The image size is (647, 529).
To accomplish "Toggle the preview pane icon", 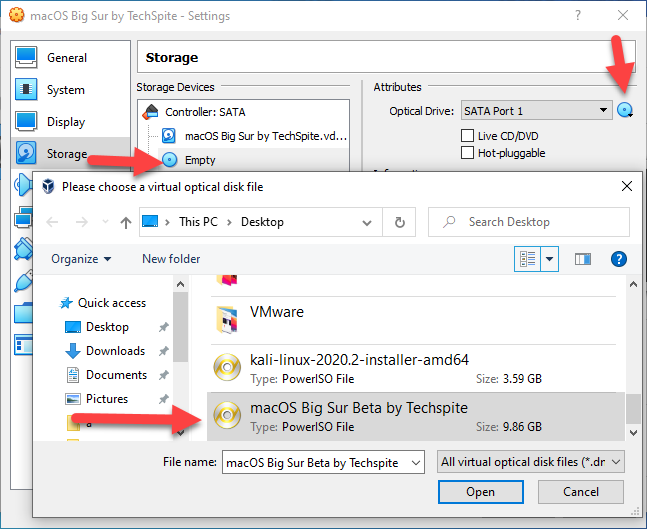I will (x=583, y=259).
